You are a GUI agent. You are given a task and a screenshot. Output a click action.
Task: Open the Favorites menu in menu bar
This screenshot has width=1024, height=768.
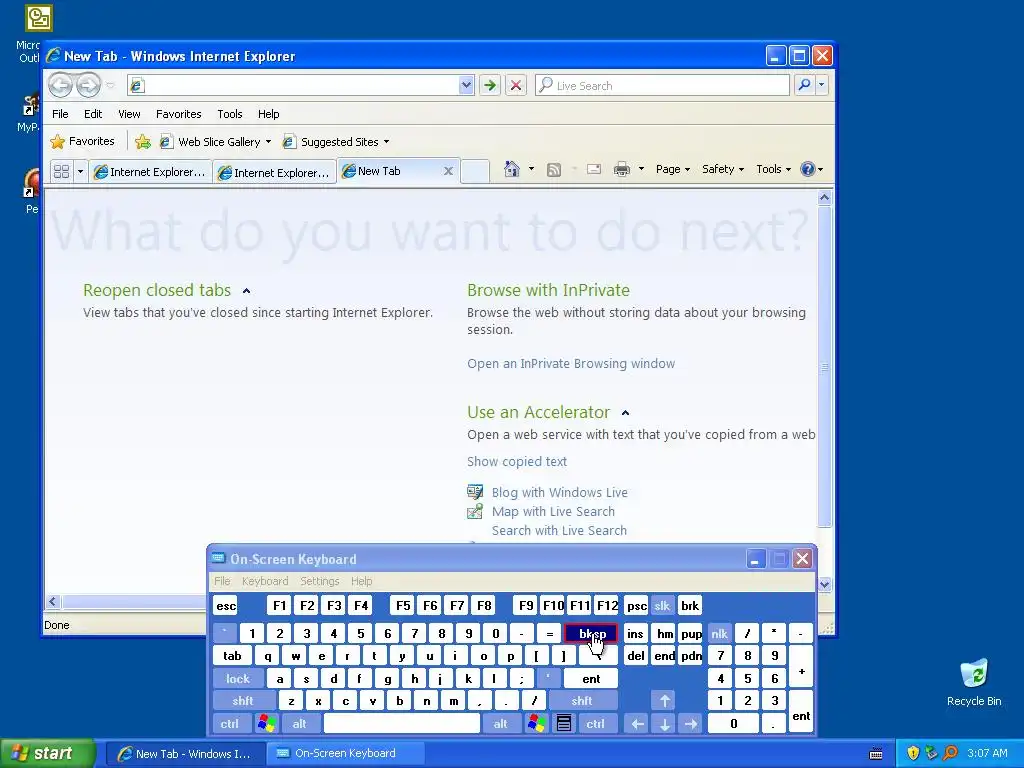point(178,114)
